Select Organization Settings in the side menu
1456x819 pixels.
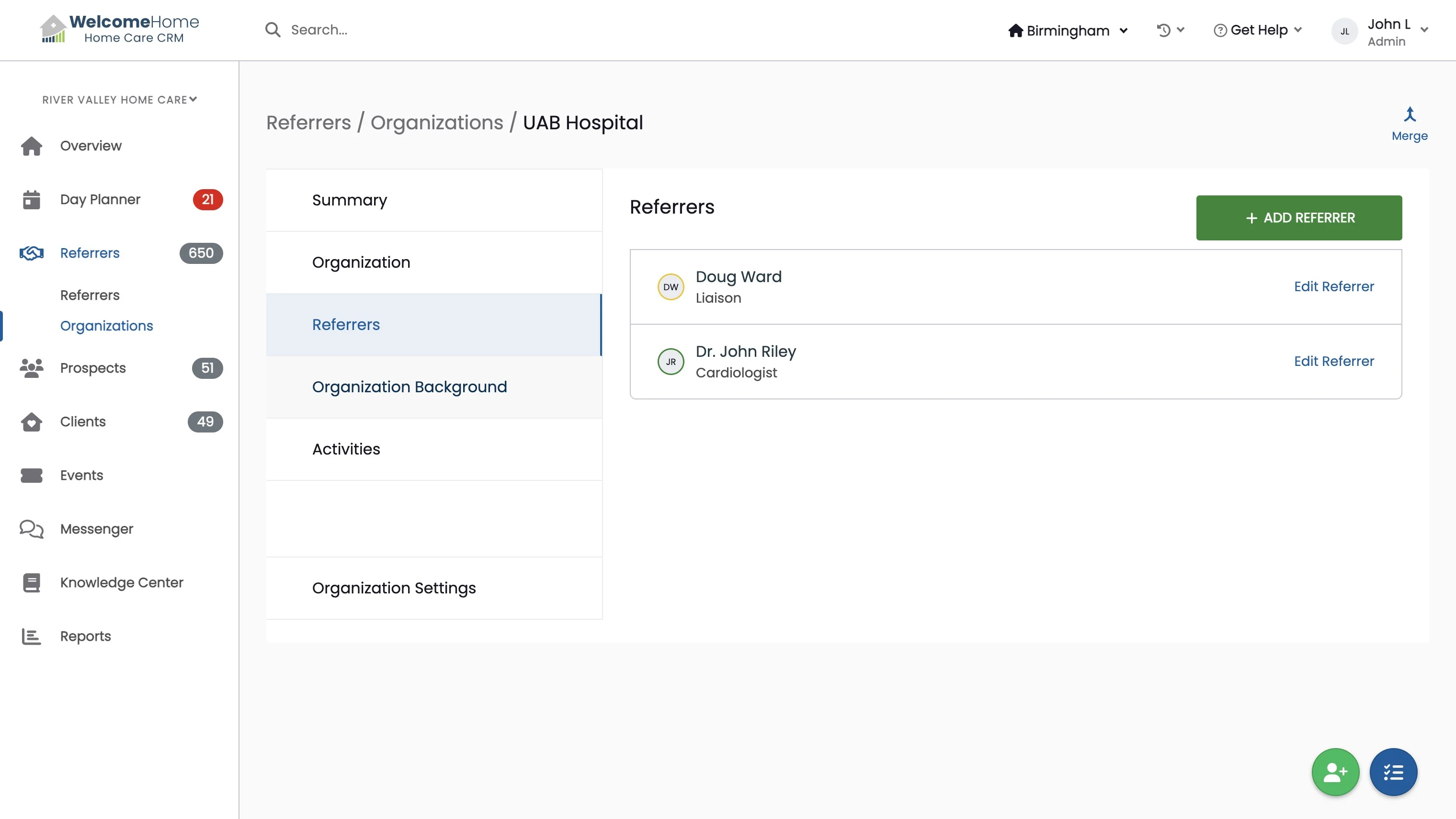pyautogui.click(x=393, y=589)
